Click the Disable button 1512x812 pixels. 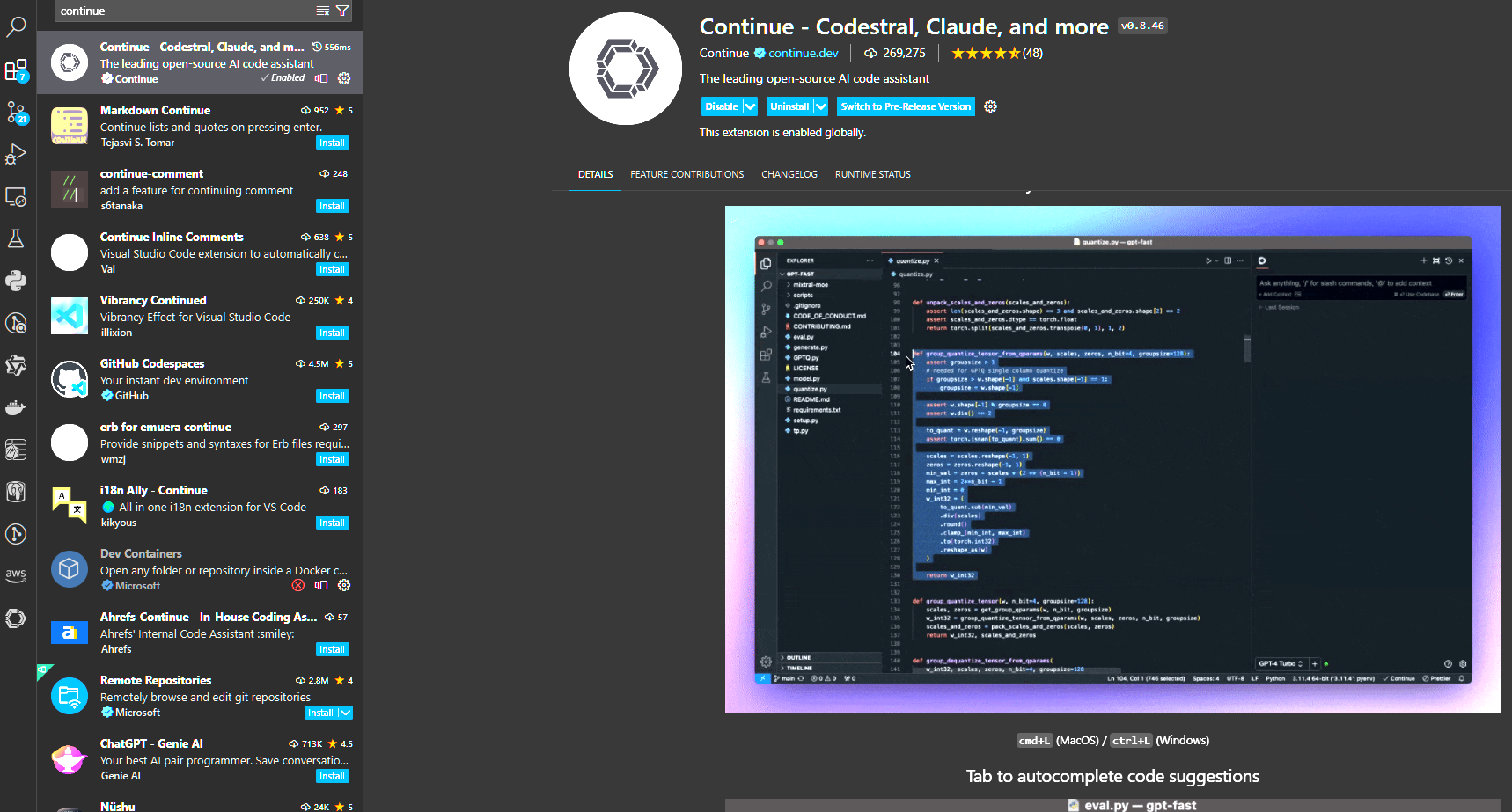(x=722, y=106)
